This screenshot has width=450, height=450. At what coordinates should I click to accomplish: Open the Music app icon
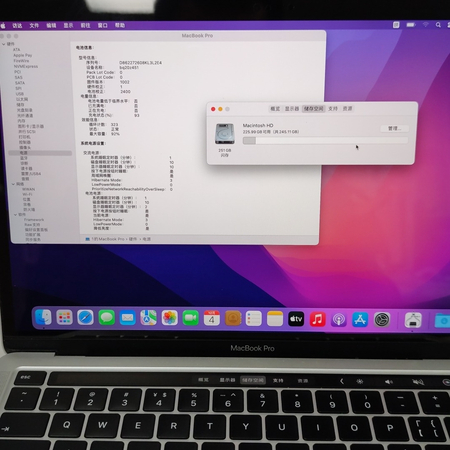tap(317, 319)
